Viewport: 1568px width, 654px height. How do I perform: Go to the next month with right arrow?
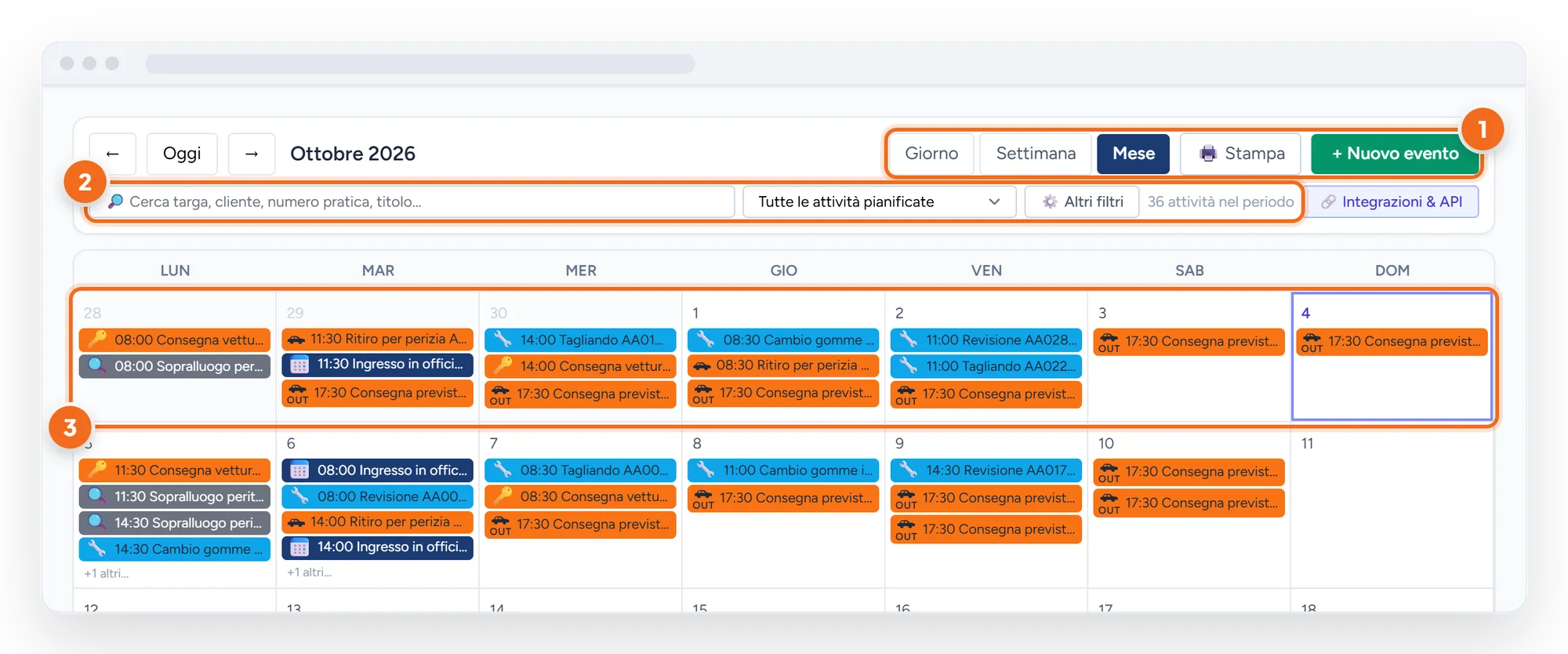252,154
